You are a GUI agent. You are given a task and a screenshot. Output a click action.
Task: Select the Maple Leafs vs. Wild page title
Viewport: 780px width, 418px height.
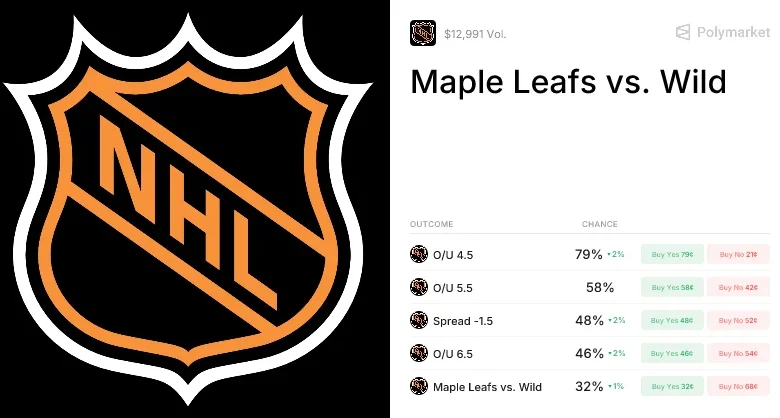(568, 81)
